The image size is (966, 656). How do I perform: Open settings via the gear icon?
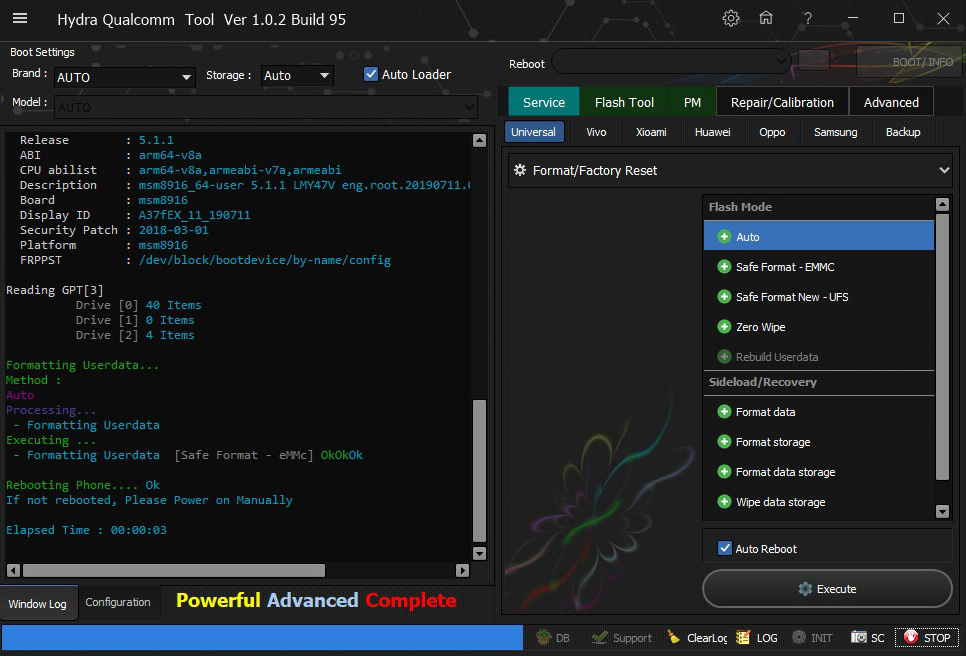pos(731,18)
